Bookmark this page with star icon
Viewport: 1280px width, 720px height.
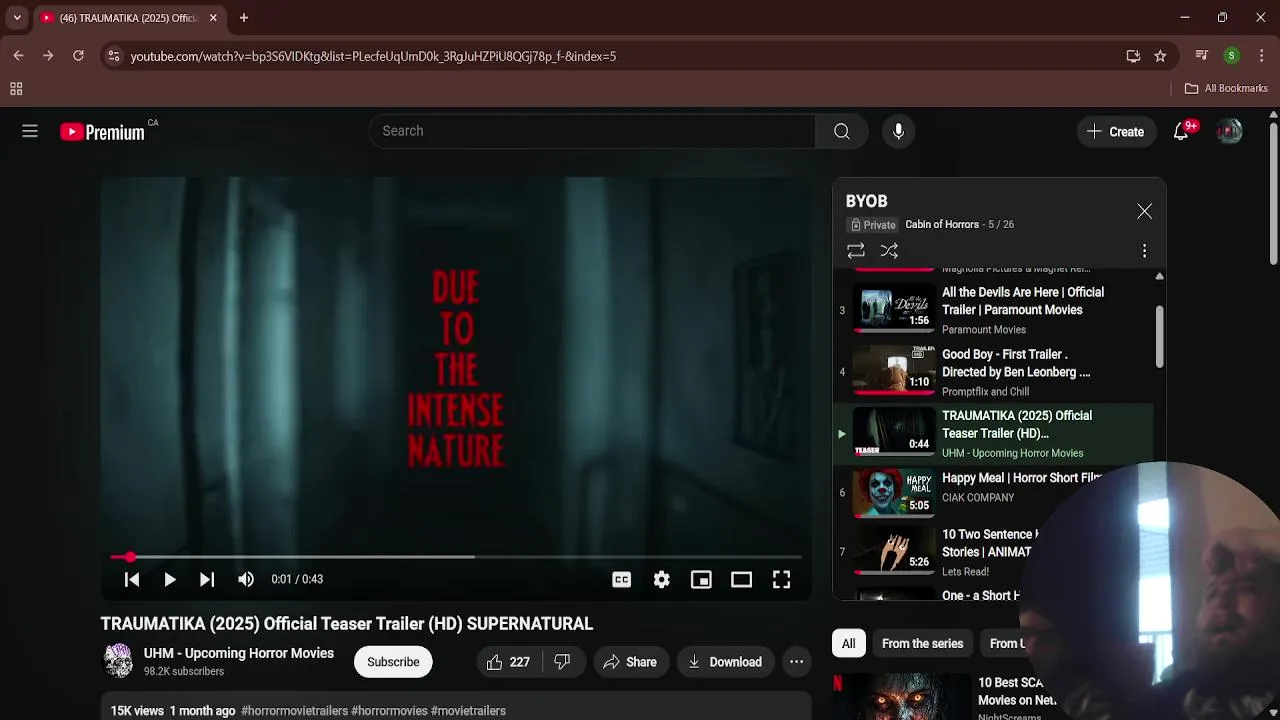tap(1160, 56)
